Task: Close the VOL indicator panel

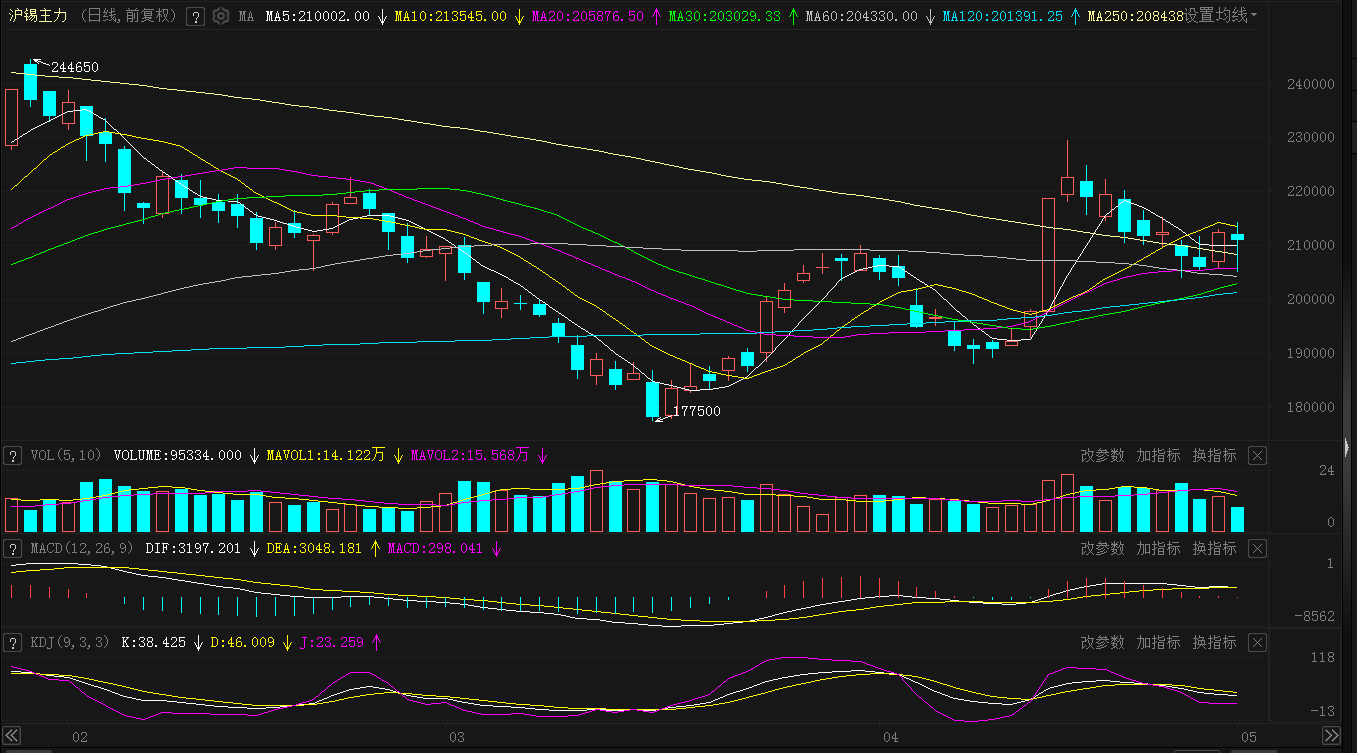Action: pyautogui.click(x=1257, y=456)
